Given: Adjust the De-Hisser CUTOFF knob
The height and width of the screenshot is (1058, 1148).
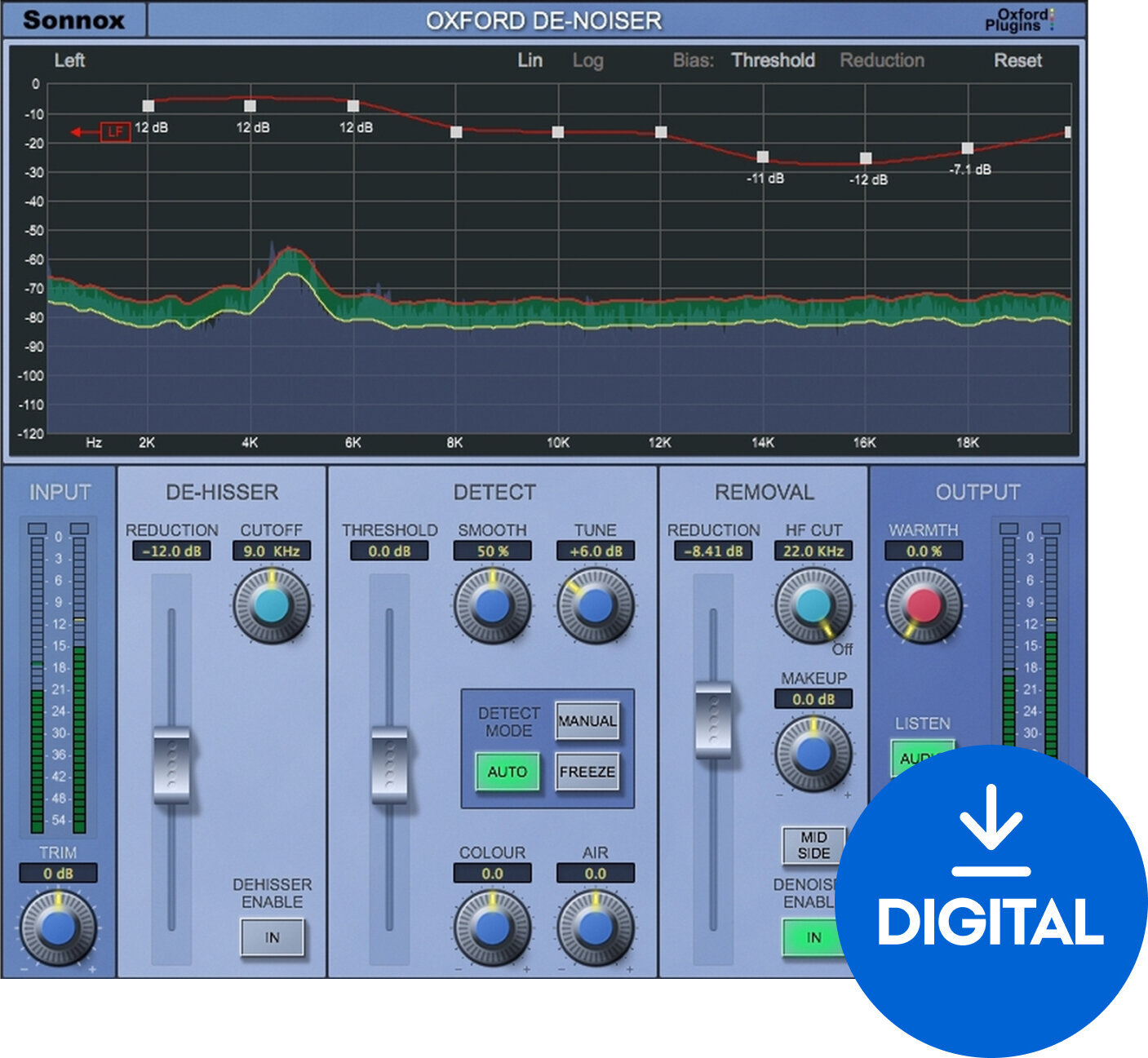Looking at the screenshot, I should (271, 606).
